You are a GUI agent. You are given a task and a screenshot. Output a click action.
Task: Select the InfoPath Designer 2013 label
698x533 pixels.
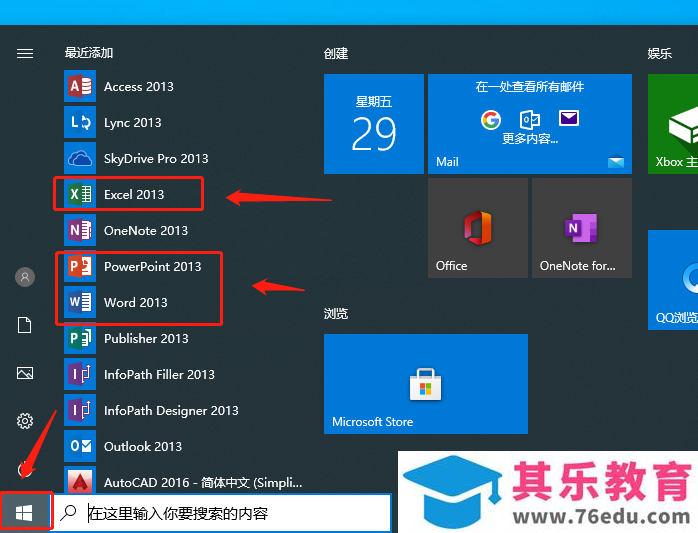tap(171, 411)
